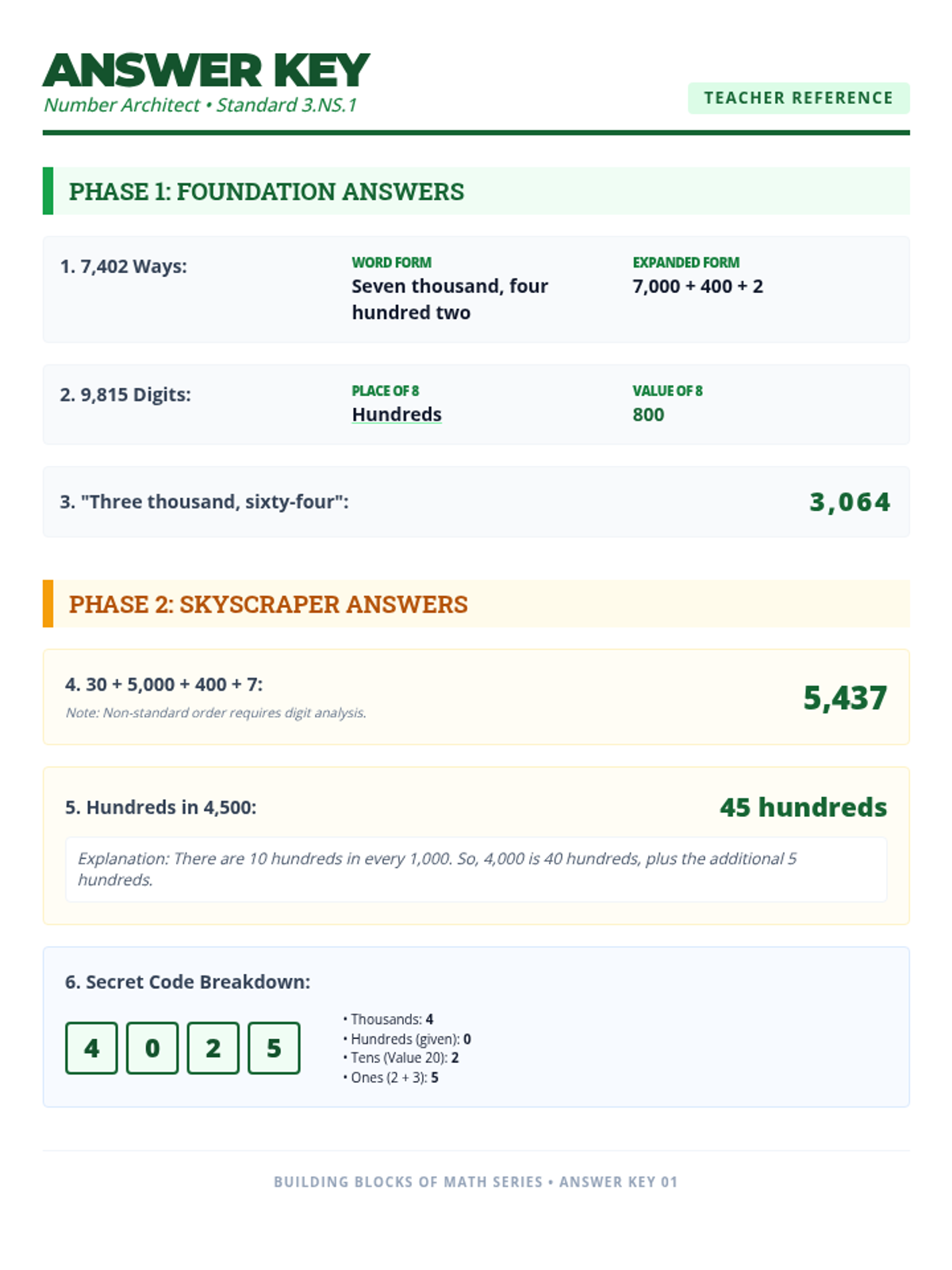
Task: Click the secret code digit box 4
Action: [x=91, y=1048]
